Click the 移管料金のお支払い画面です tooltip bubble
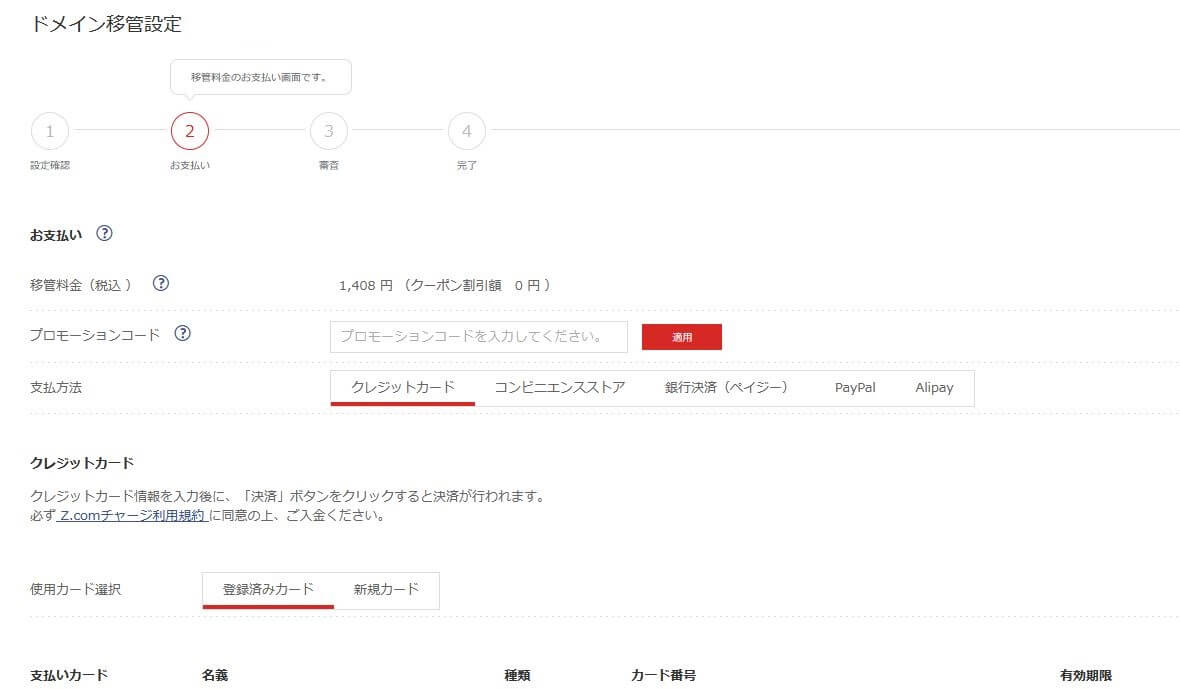1180x689 pixels. 259,77
